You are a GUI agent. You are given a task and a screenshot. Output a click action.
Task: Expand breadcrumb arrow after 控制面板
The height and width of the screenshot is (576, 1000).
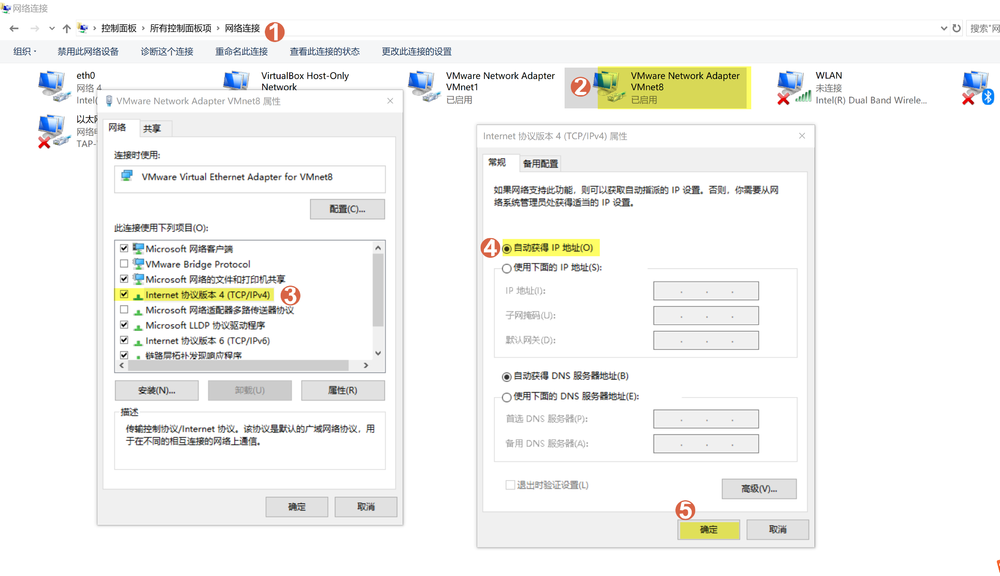coord(143,28)
